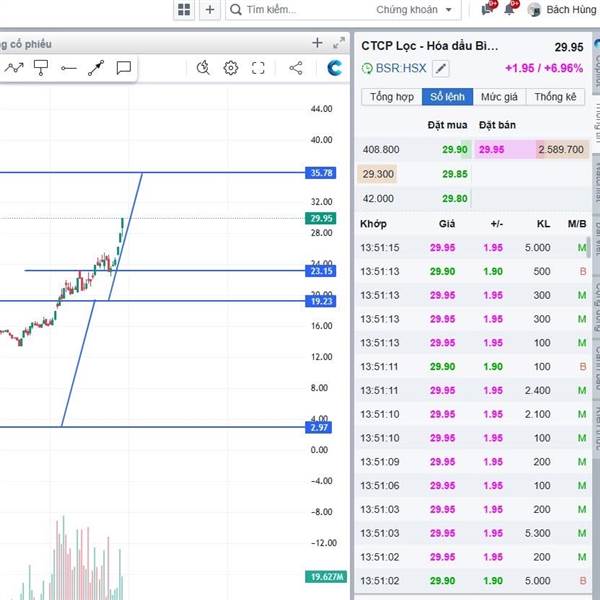Click the bid price 29.80

pyautogui.click(x=455, y=199)
